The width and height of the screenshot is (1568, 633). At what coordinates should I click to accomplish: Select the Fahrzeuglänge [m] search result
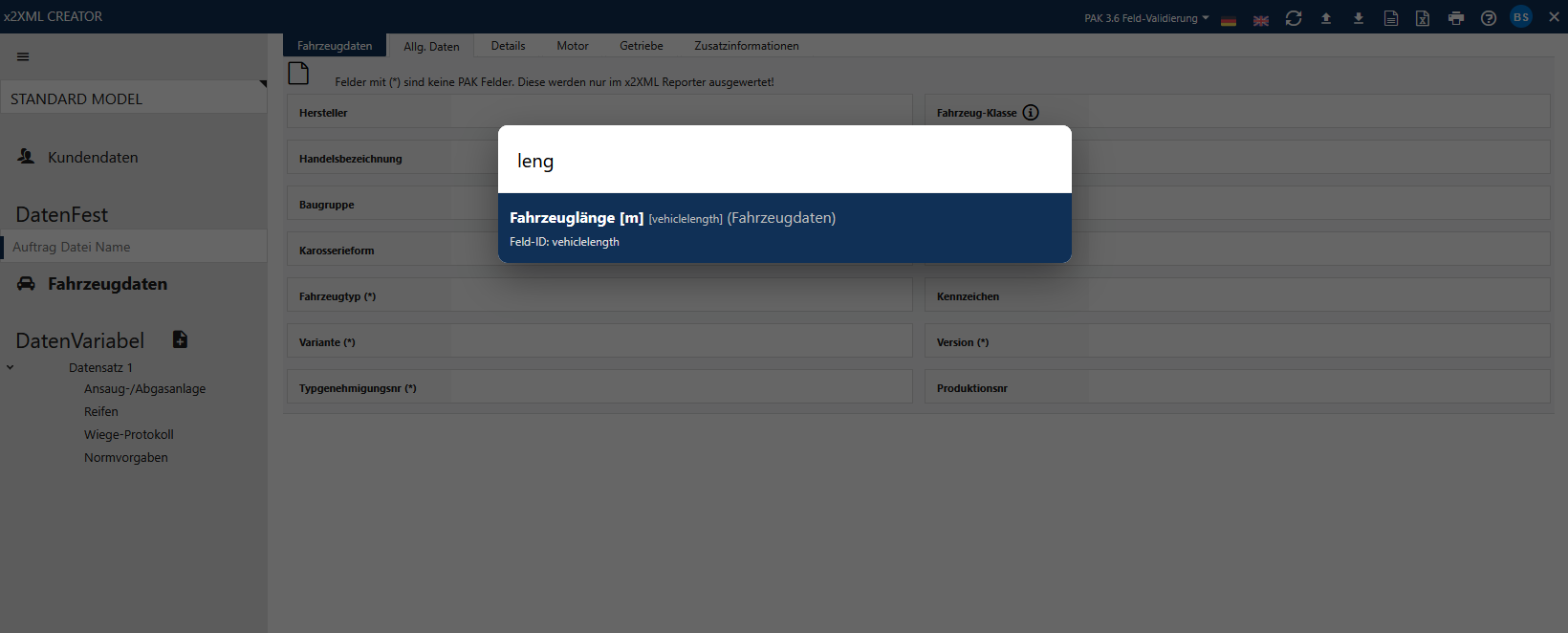tap(784, 229)
